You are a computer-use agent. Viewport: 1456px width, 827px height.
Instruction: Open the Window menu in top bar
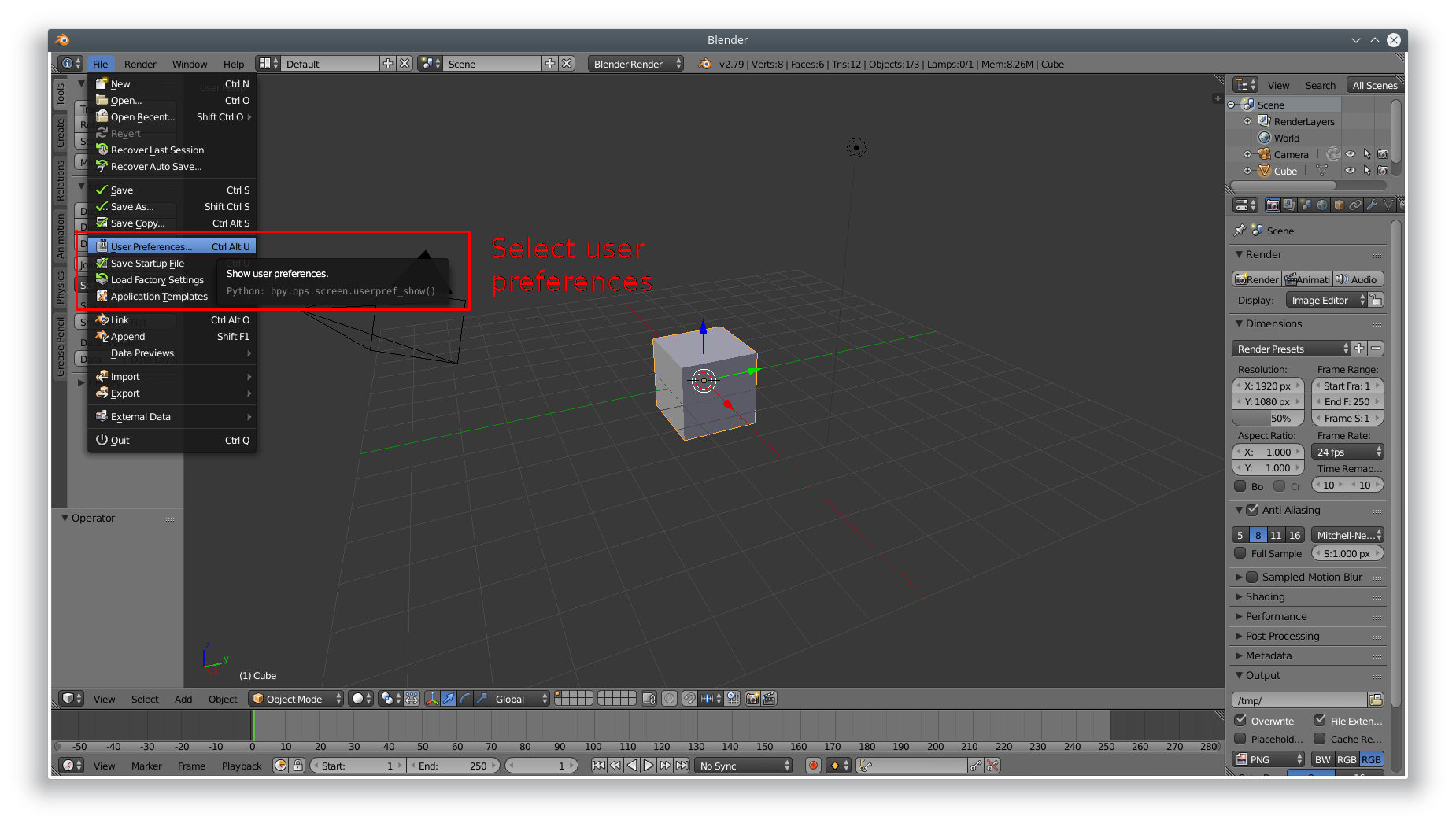tap(190, 64)
